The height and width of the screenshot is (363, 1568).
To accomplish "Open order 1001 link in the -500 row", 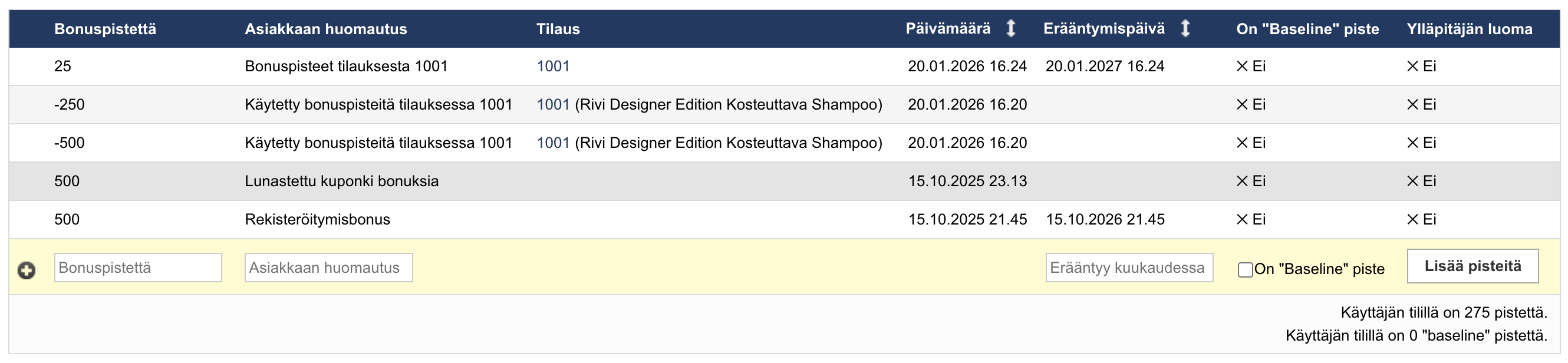I will tap(553, 143).
